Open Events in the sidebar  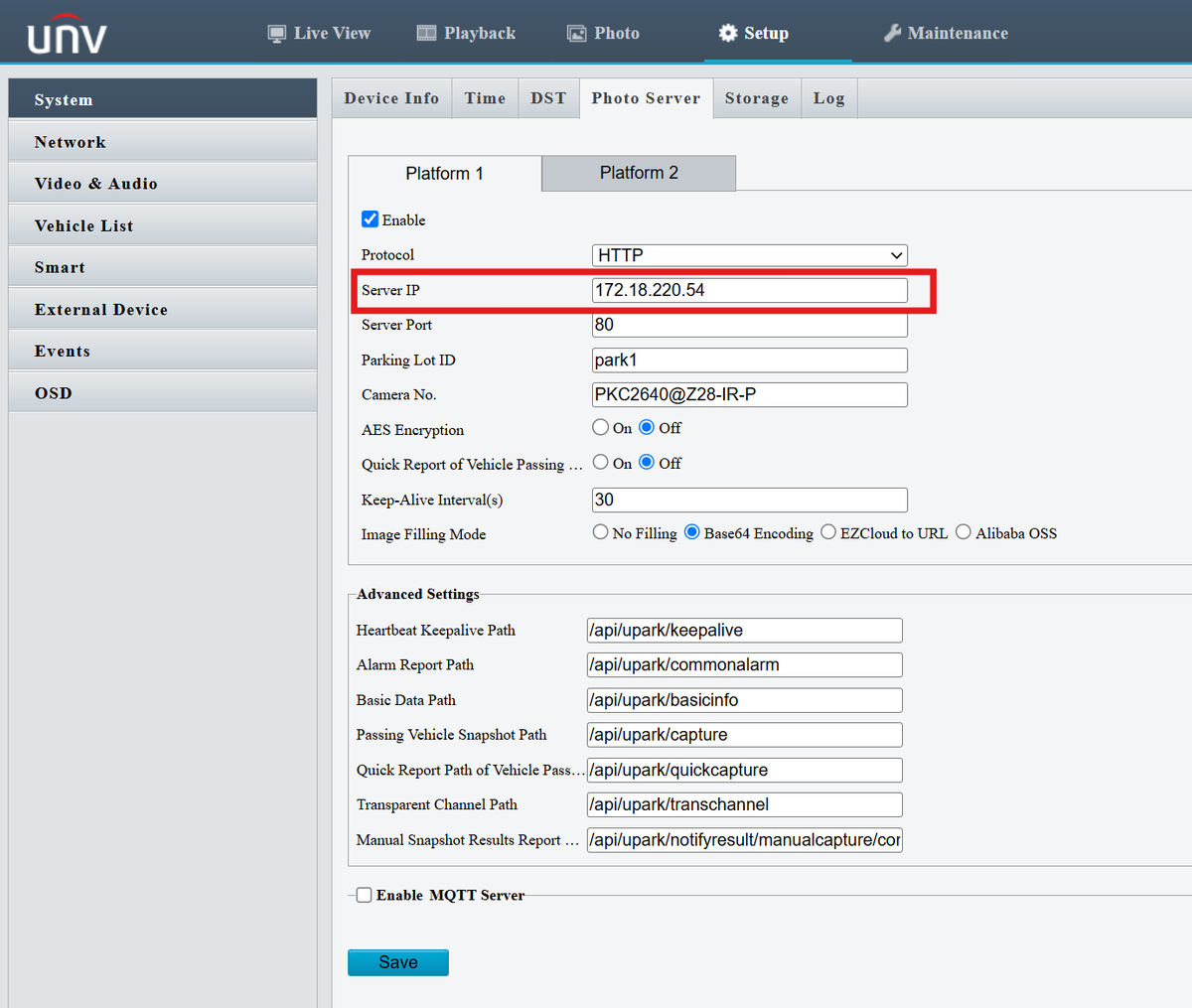pyautogui.click(x=163, y=351)
